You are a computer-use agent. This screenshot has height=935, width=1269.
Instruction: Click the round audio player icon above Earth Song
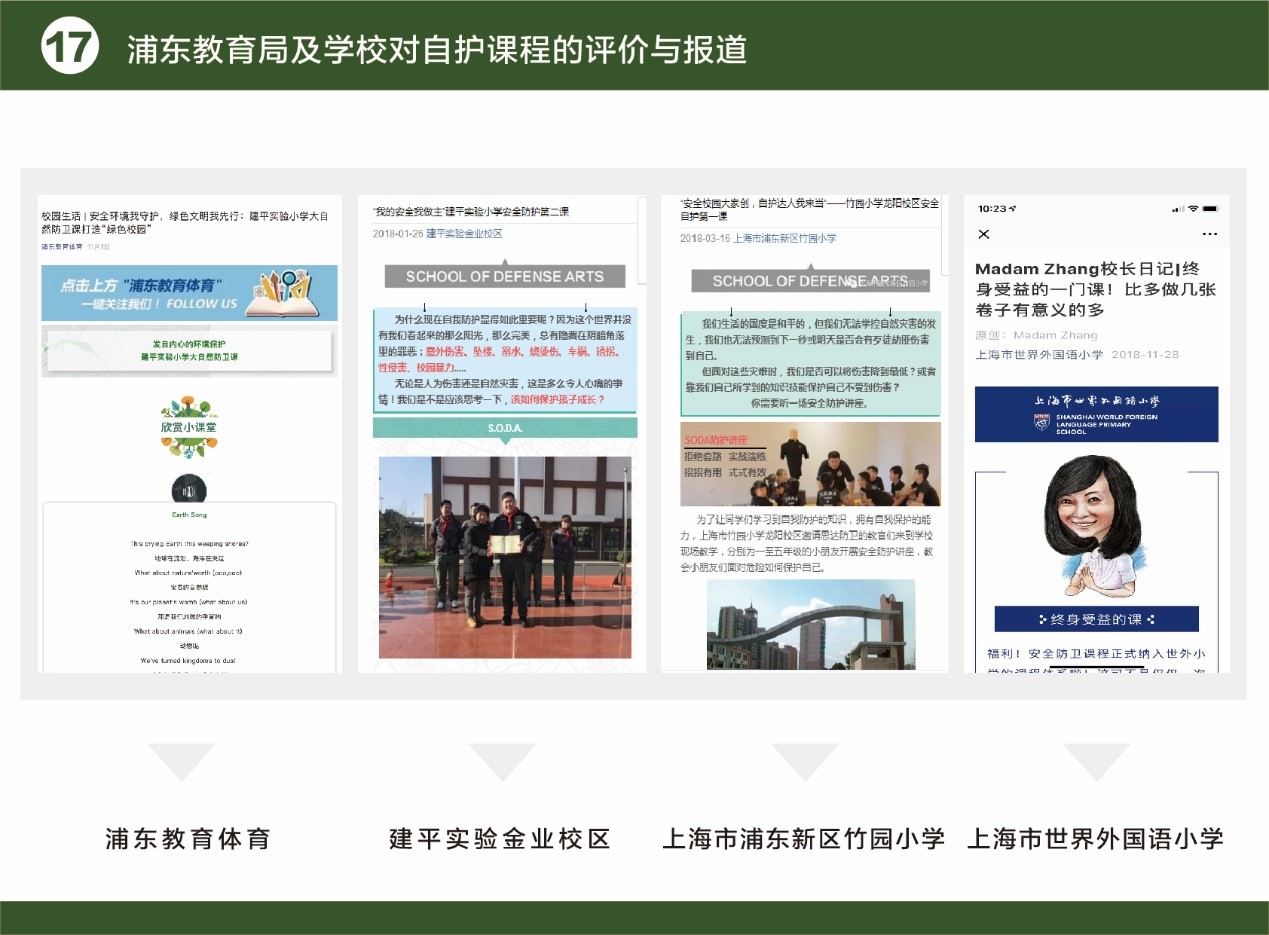click(189, 490)
